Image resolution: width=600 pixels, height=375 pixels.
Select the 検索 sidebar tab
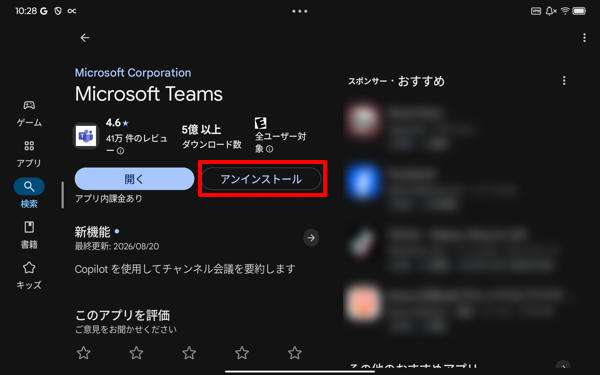tap(29, 194)
